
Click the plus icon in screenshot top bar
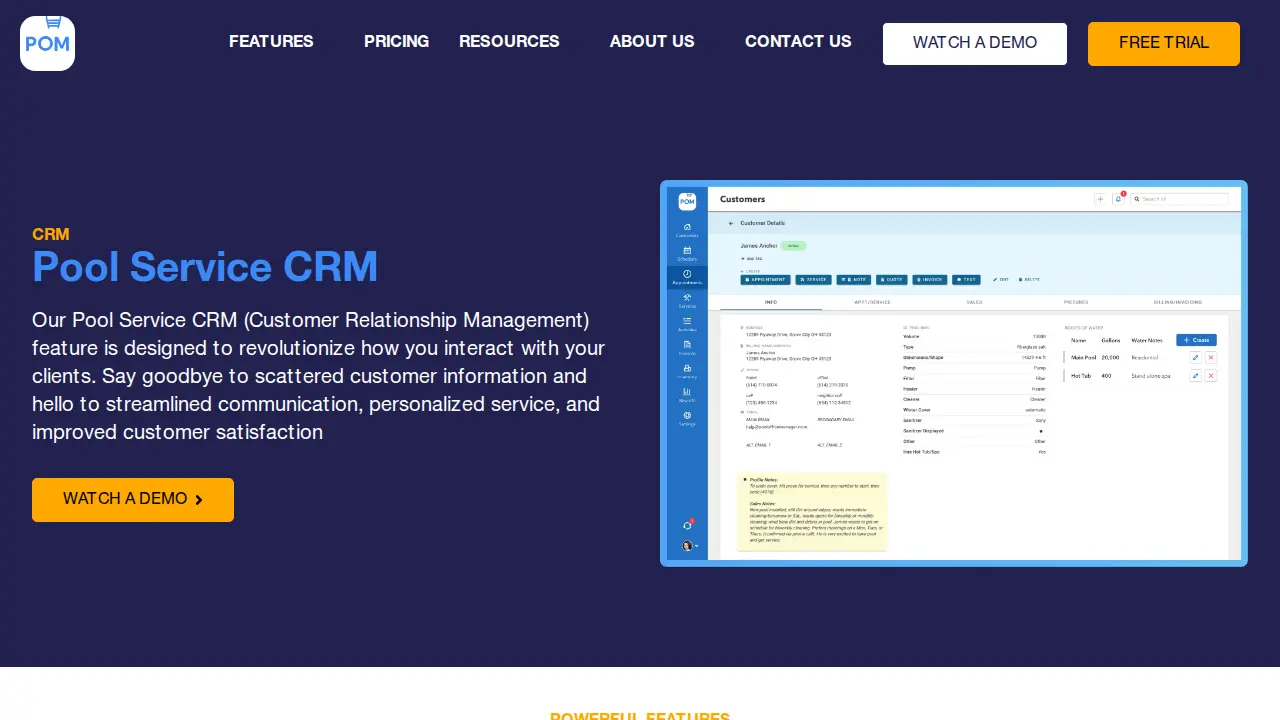click(1100, 199)
